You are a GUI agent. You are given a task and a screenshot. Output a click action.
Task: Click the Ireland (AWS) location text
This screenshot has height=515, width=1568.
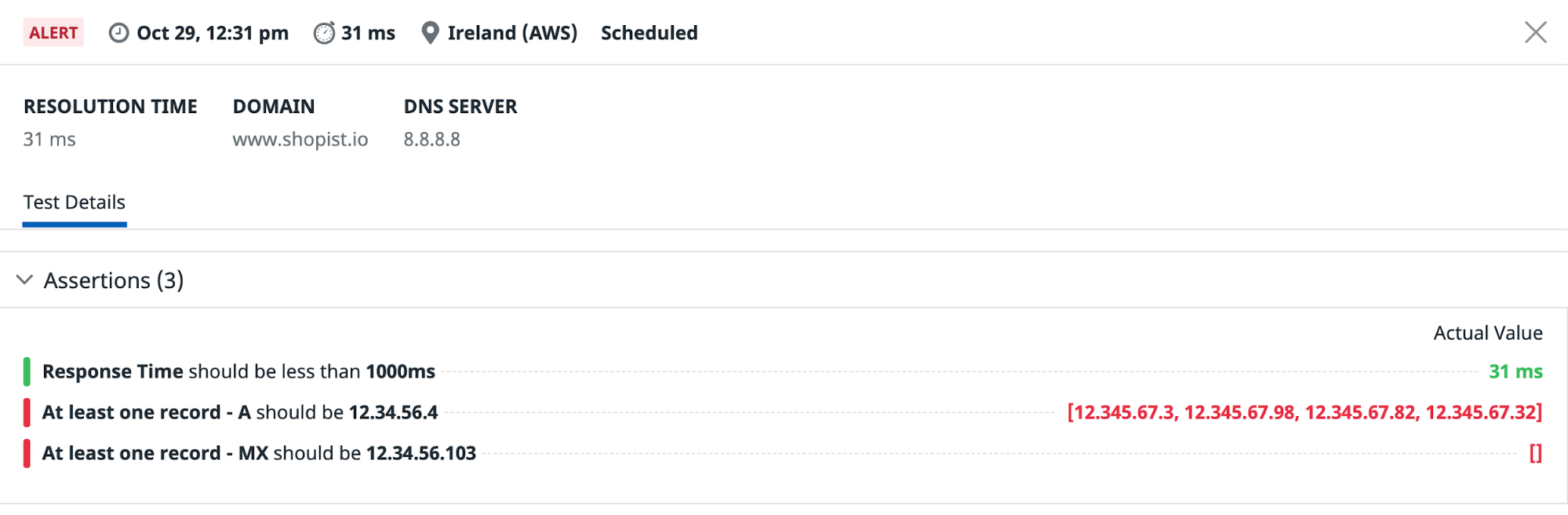[511, 33]
